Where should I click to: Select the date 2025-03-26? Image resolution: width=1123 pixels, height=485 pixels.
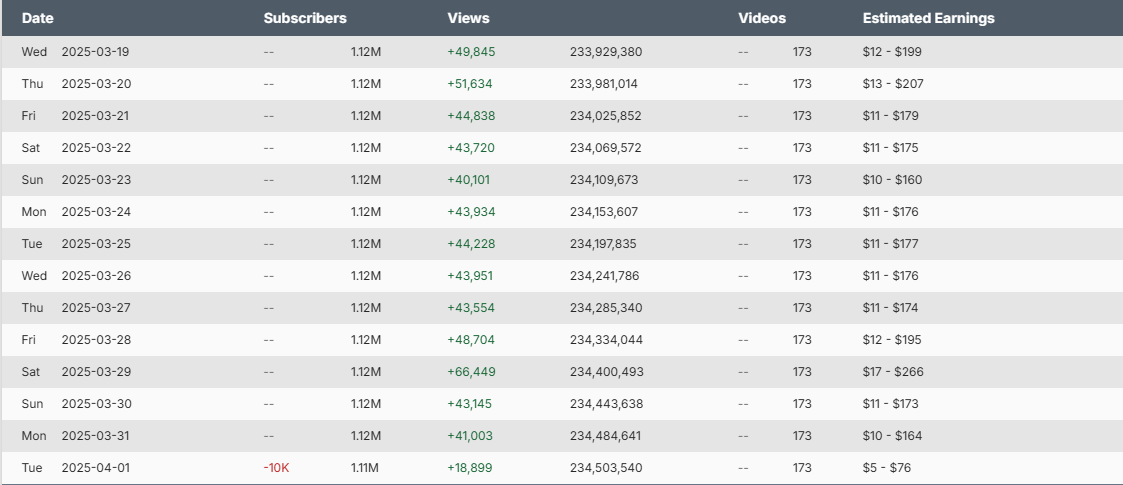click(x=97, y=276)
